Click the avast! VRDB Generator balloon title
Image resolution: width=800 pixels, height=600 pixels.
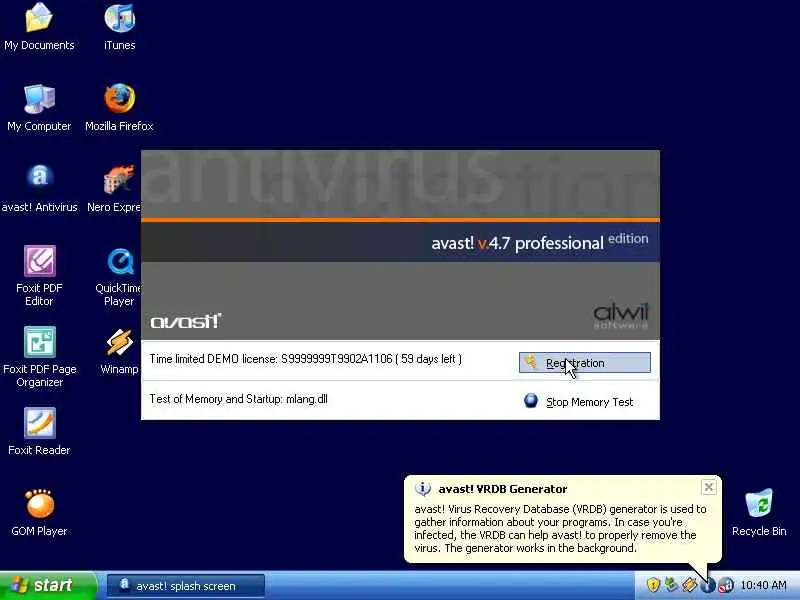(x=503, y=489)
